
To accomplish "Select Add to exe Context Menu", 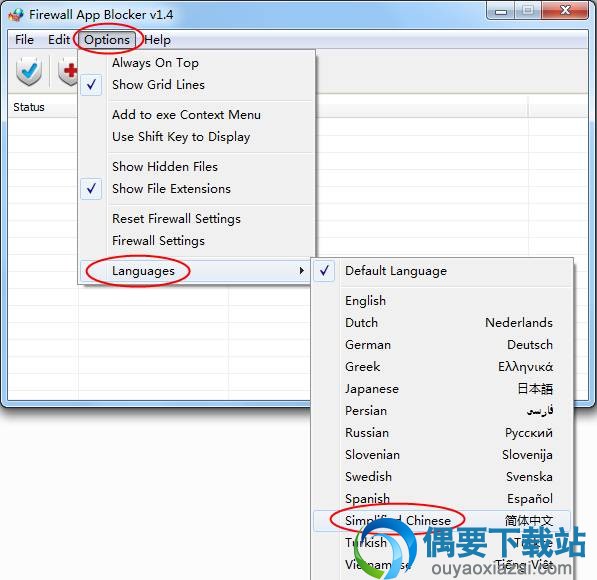I will (x=197, y=115).
